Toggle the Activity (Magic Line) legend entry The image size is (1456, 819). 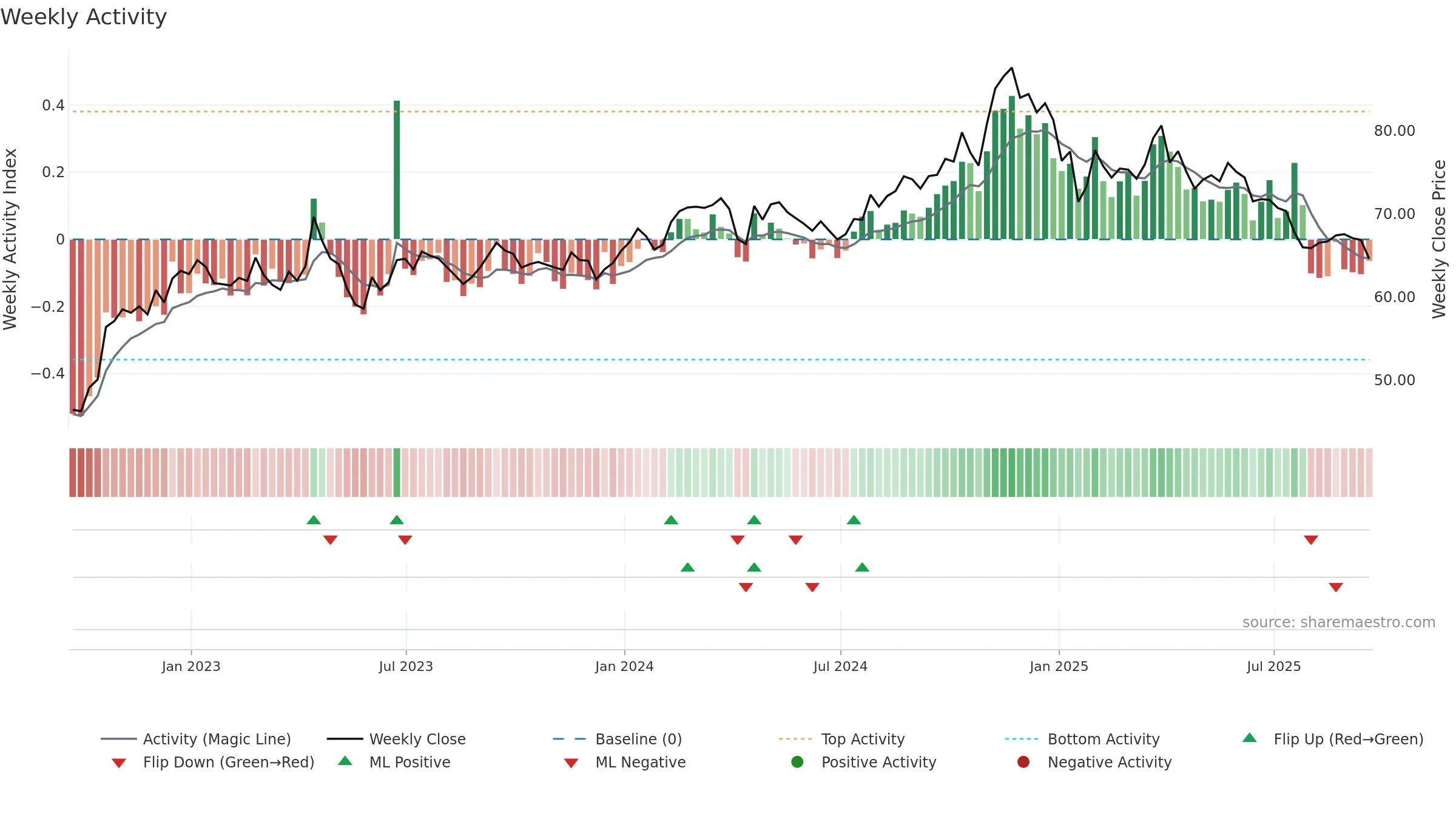(x=196, y=739)
